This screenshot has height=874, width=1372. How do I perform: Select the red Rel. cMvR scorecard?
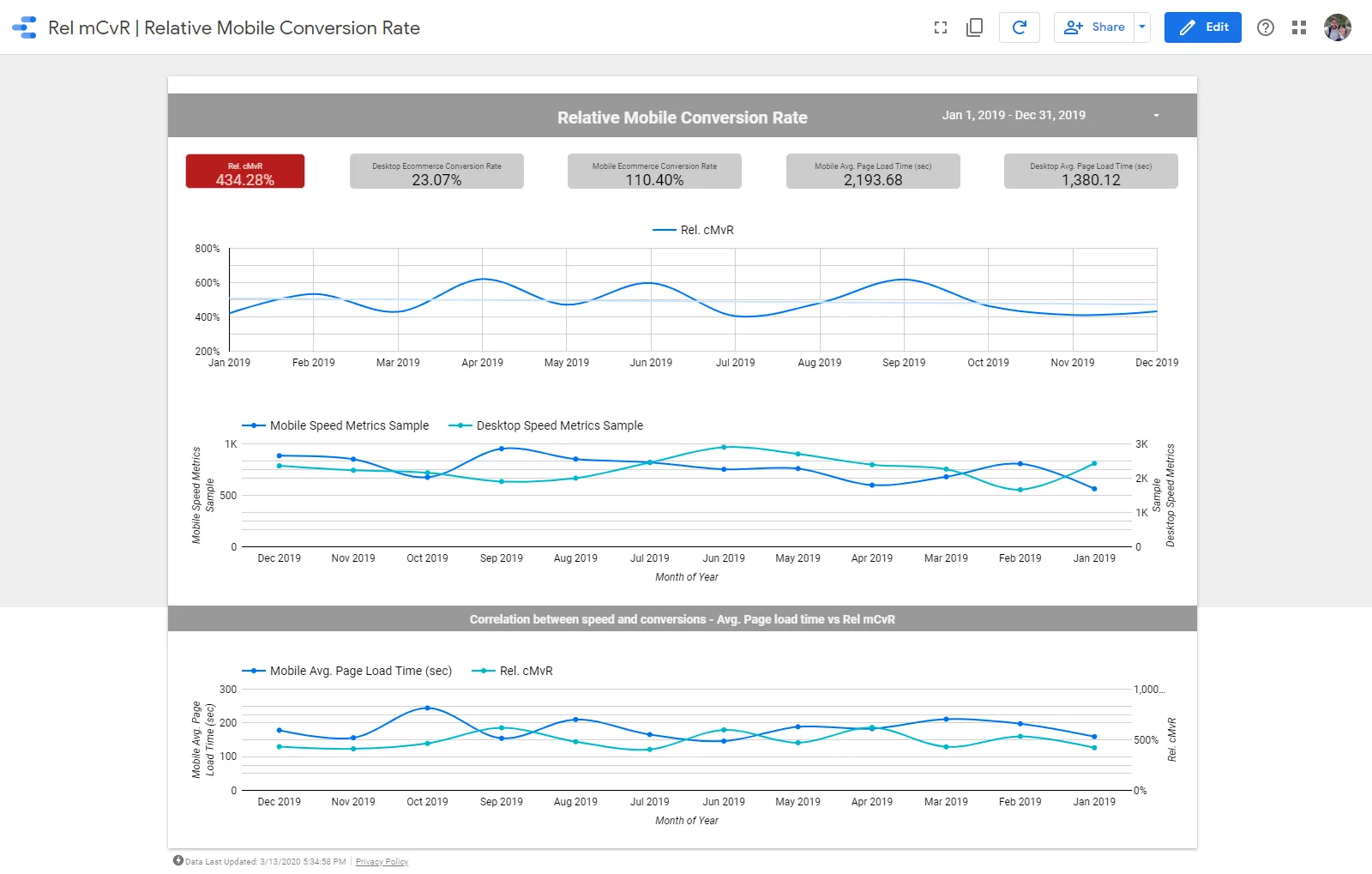click(x=244, y=171)
